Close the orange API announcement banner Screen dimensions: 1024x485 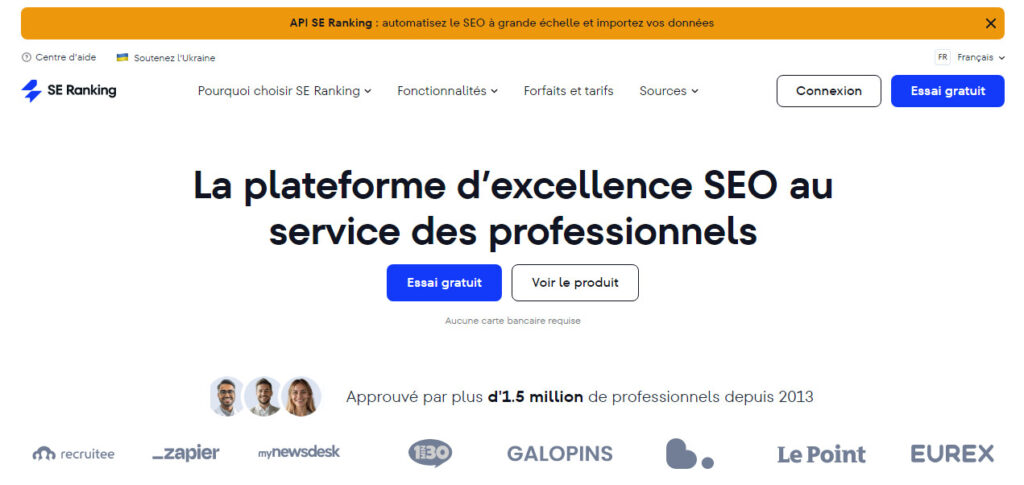tap(991, 23)
